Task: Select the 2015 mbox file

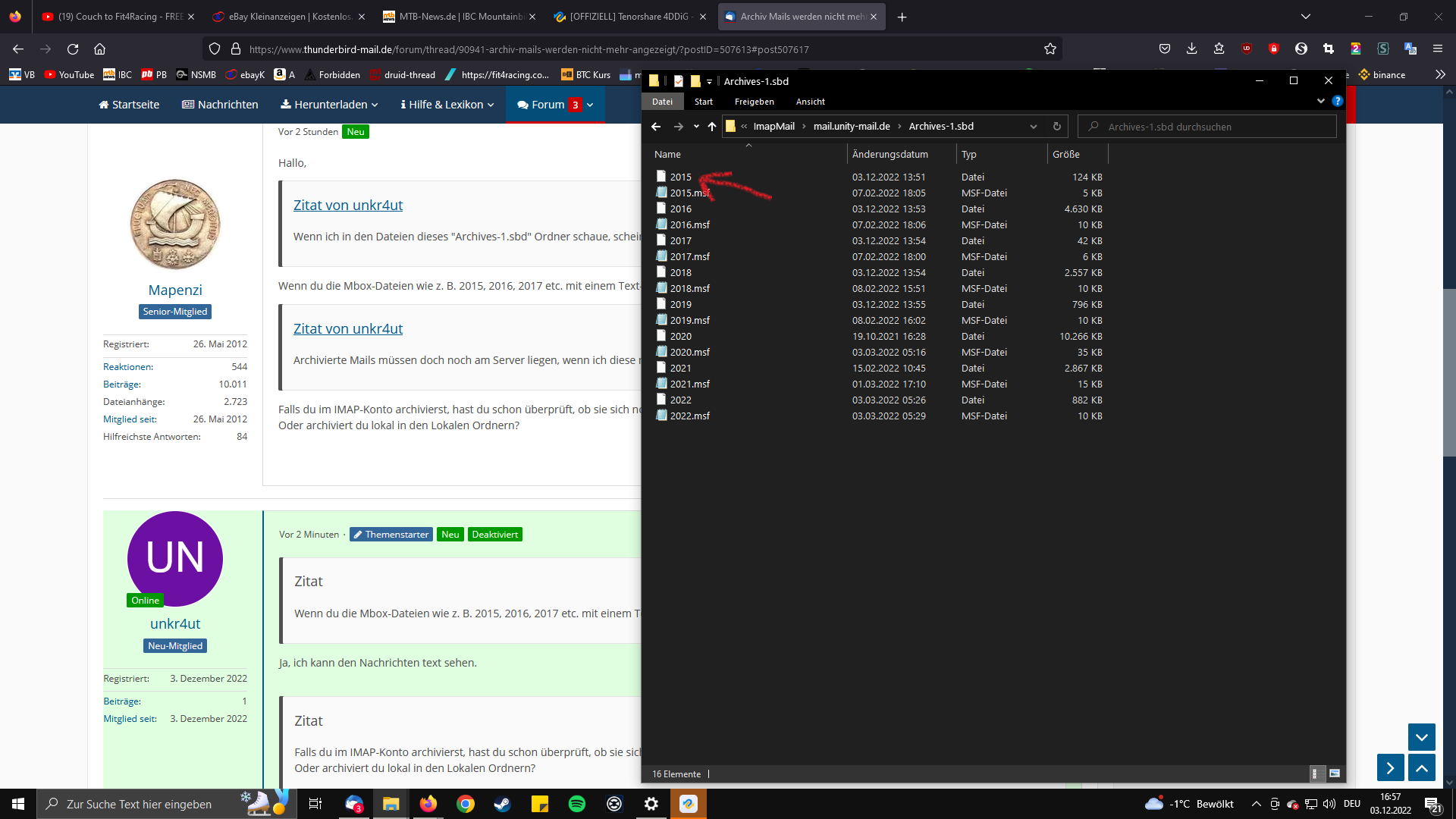Action: pyautogui.click(x=680, y=177)
